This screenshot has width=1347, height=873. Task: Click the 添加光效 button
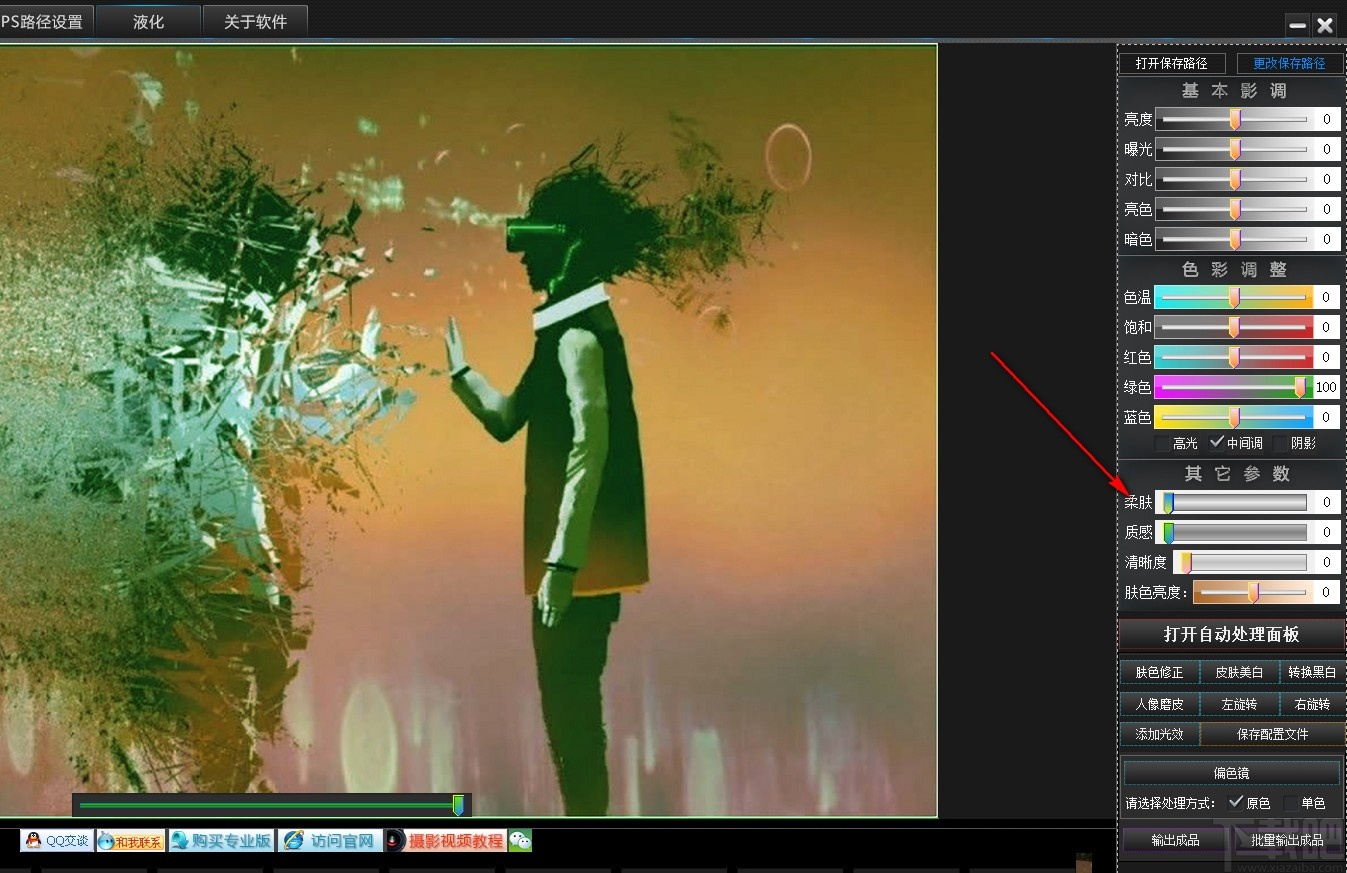(x=1159, y=734)
